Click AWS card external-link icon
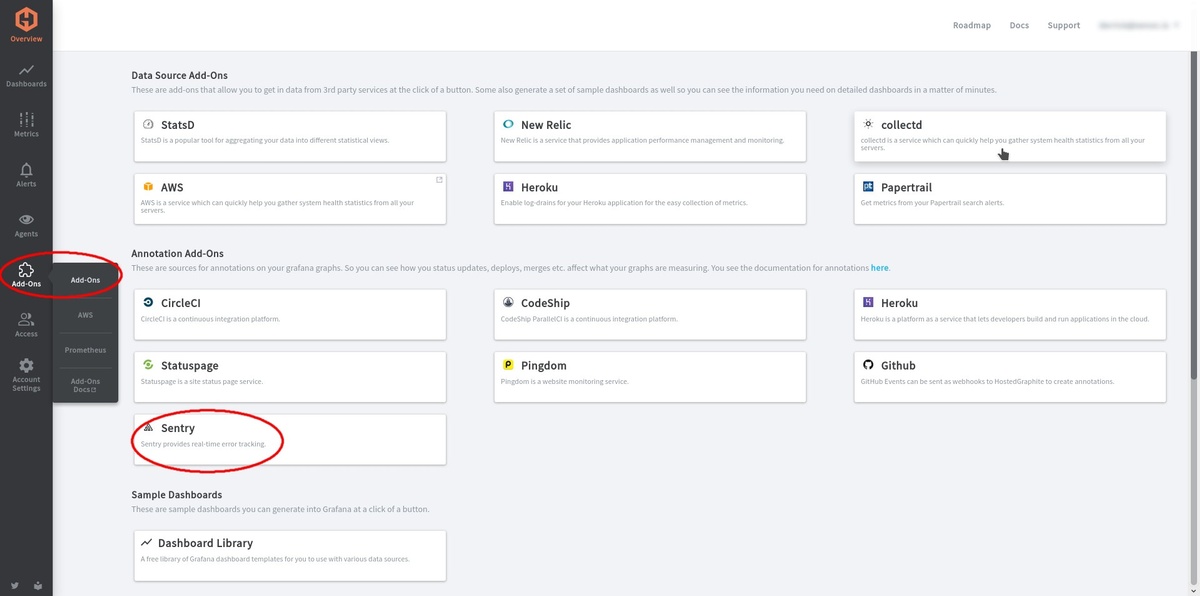Image resolution: width=1200 pixels, height=596 pixels. [439, 180]
